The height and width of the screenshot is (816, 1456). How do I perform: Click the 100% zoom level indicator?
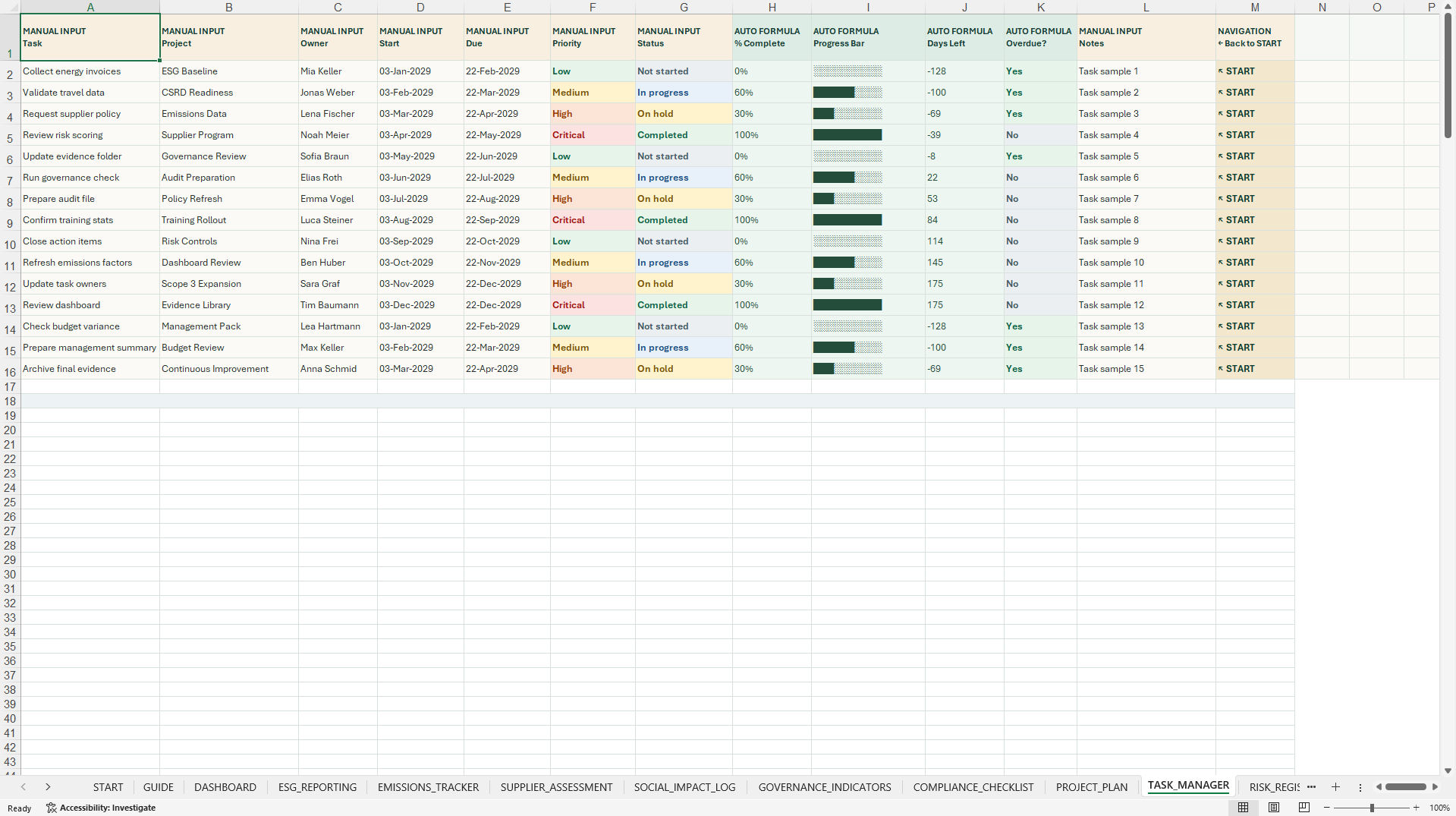(x=1439, y=808)
